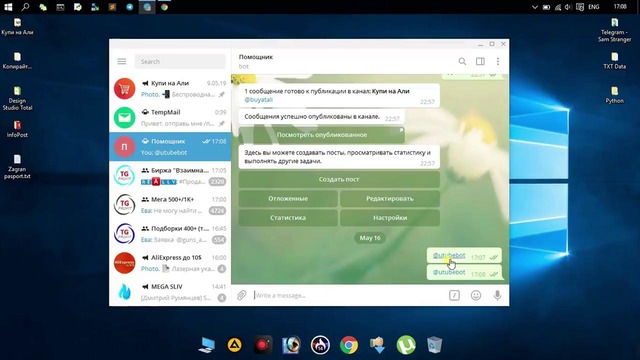The image size is (640, 360).
Task: Select Купи на Али desktop file
Action: (x=17, y=27)
